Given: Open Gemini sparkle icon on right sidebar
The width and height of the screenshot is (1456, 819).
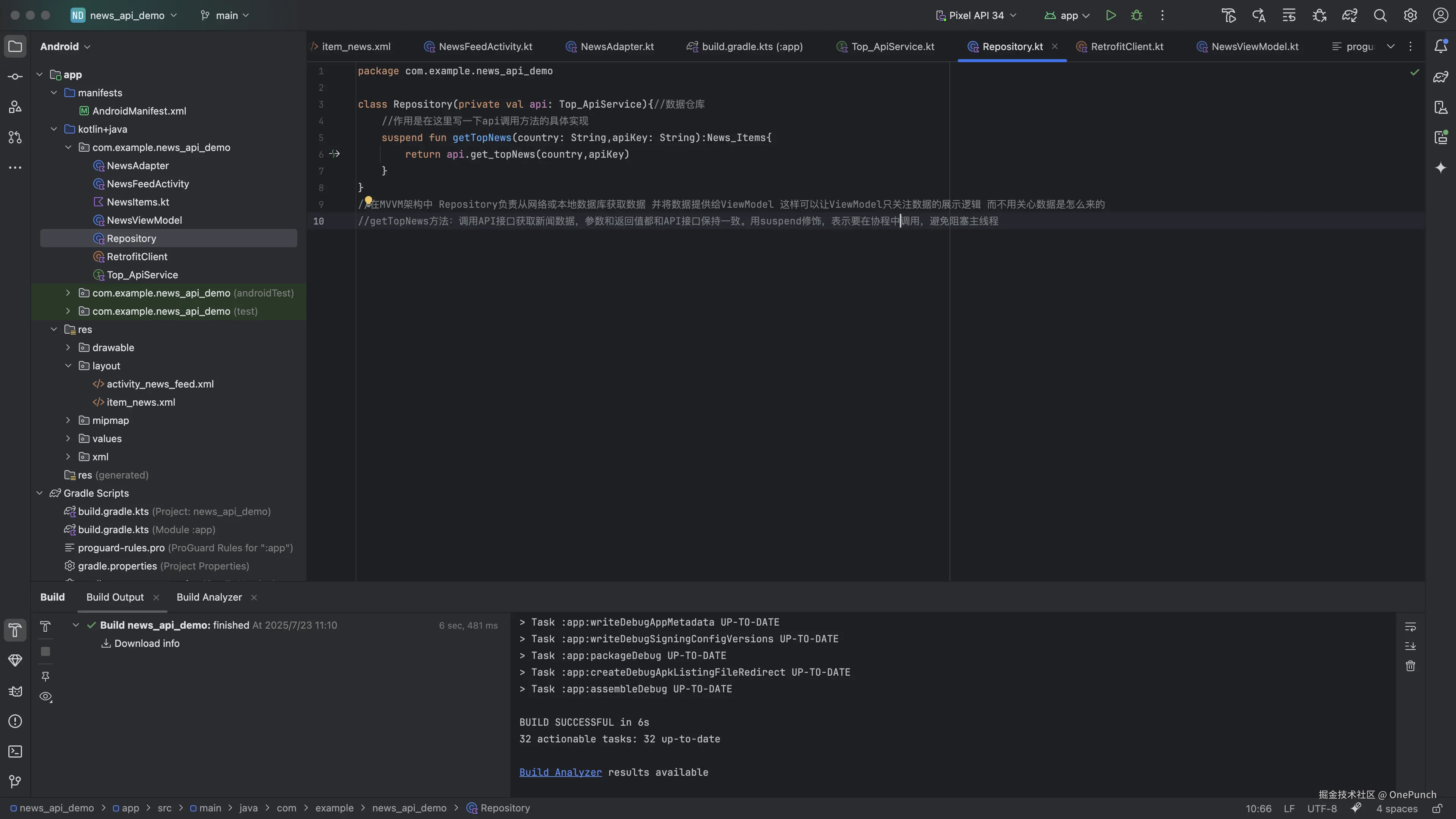Looking at the screenshot, I should point(1440,168).
